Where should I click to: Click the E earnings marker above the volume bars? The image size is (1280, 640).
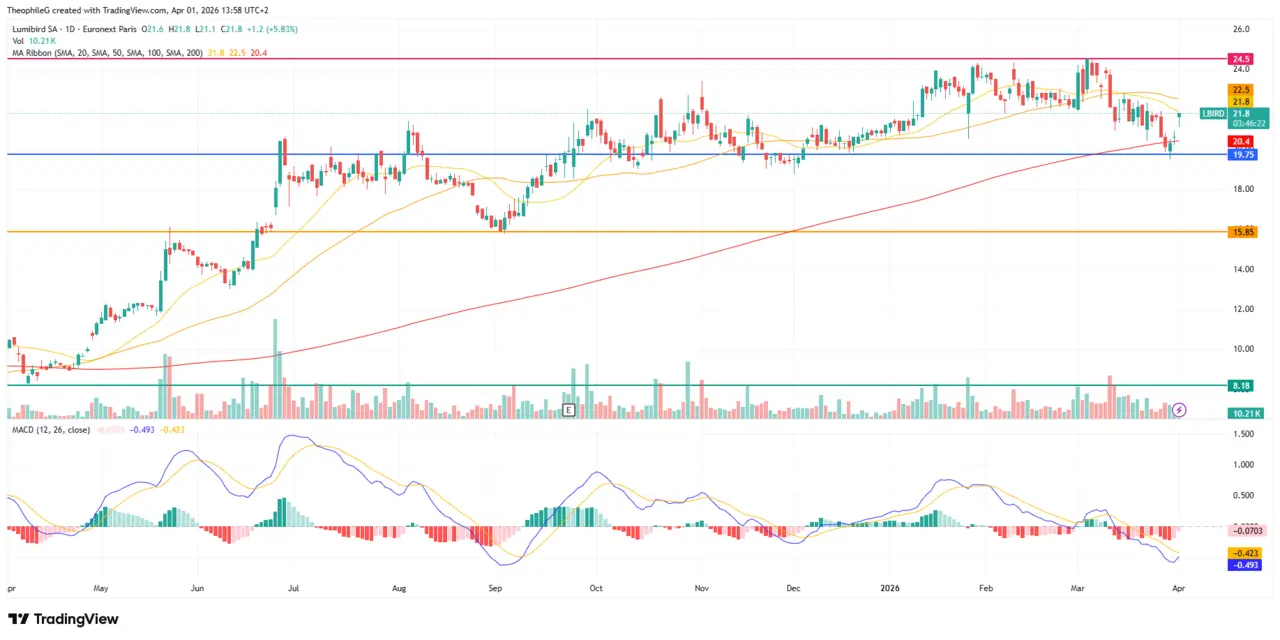click(568, 409)
